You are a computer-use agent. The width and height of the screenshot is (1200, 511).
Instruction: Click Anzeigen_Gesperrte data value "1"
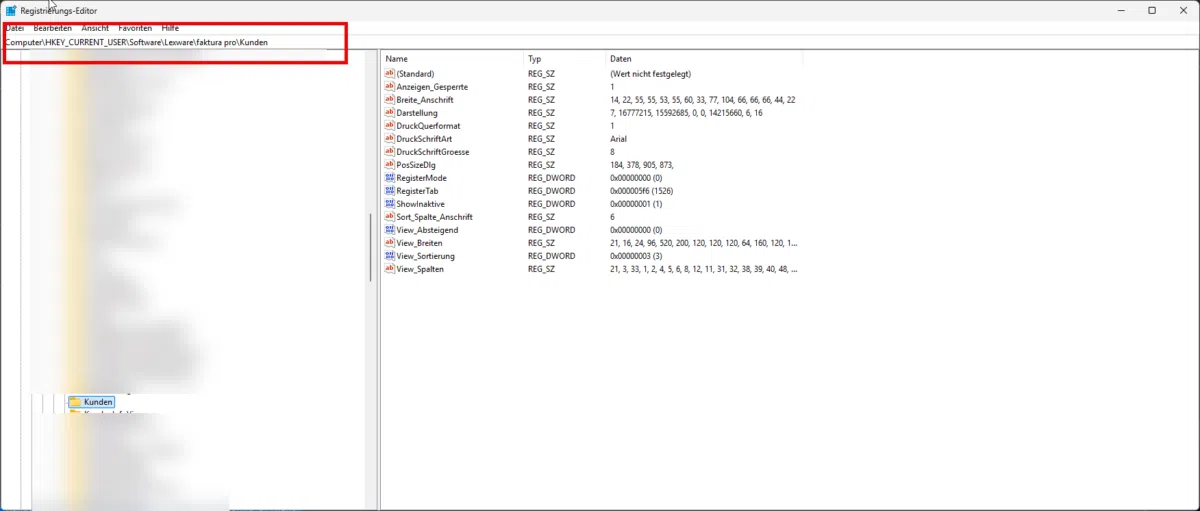[x=613, y=87]
